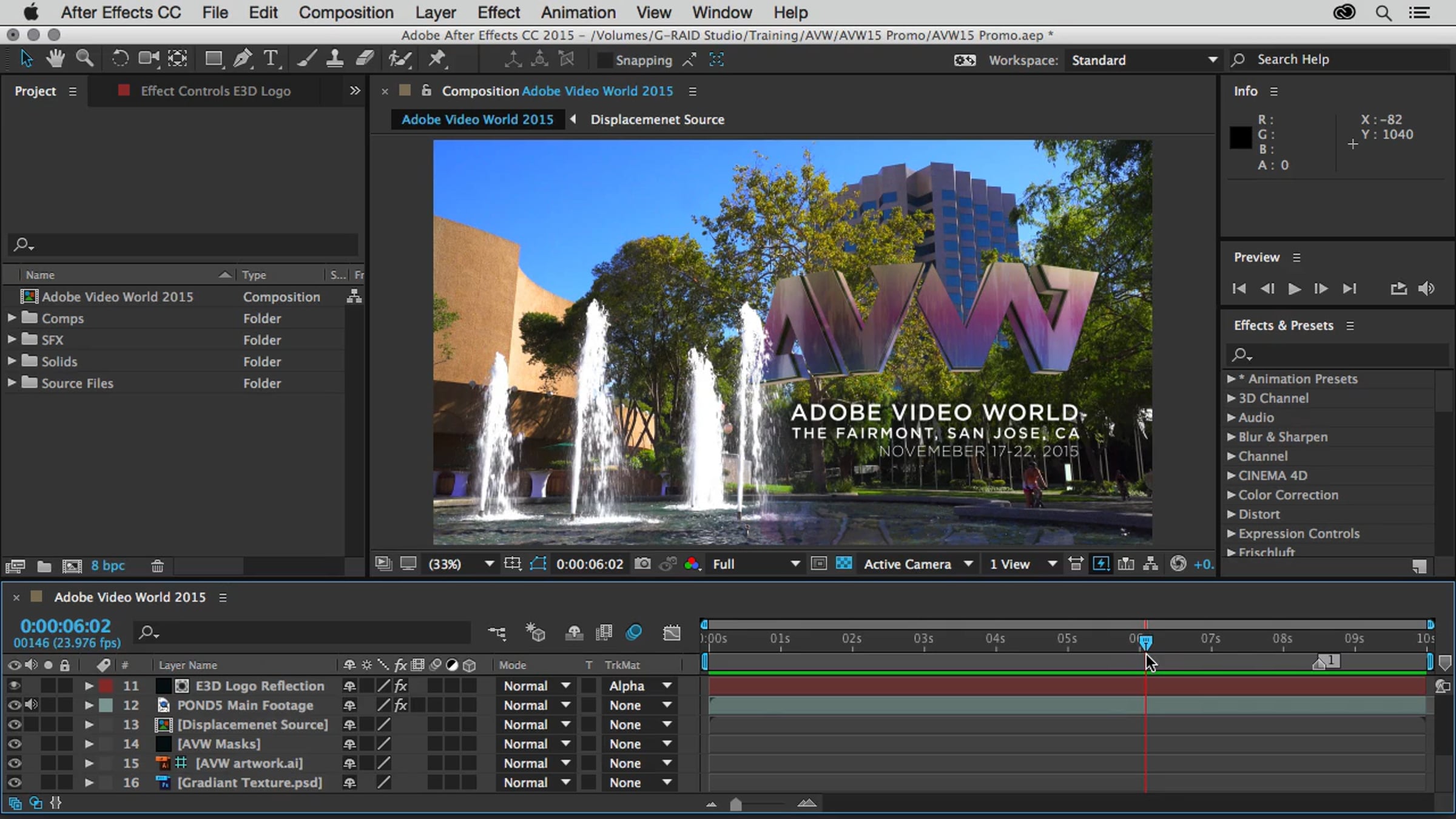Enable the Snapping checkbox
Screen dimensions: 1456x819
pos(604,60)
